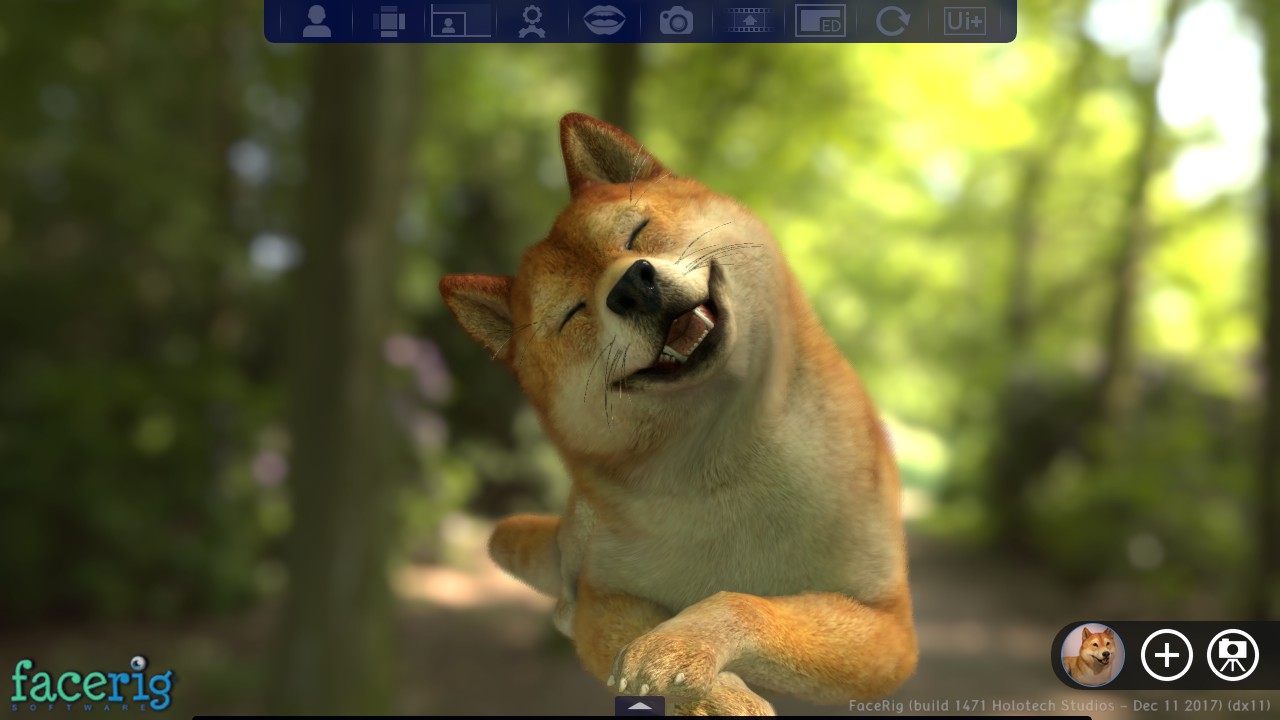Click the Shiba avatar's black nose
1280x720 pixels.
coord(634,286)
